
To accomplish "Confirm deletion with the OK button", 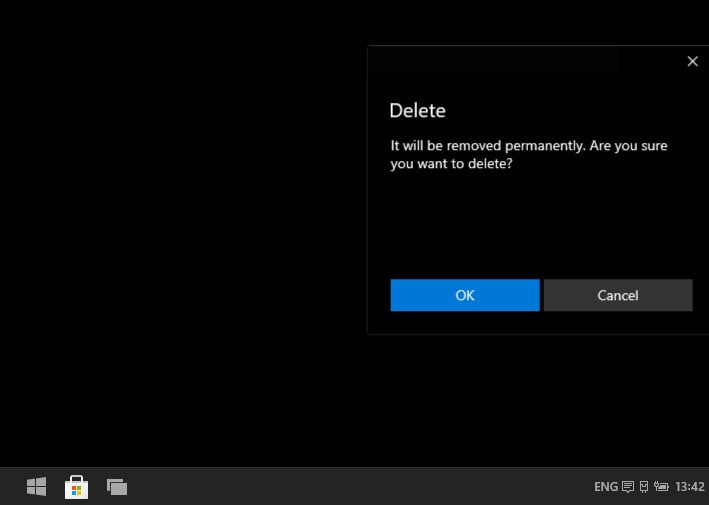I will tap(465, 295).
